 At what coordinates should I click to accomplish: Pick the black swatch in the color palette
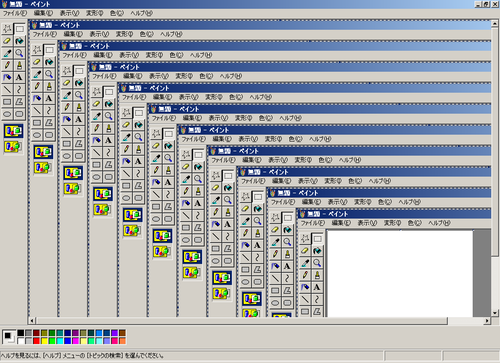coord(21,333)
